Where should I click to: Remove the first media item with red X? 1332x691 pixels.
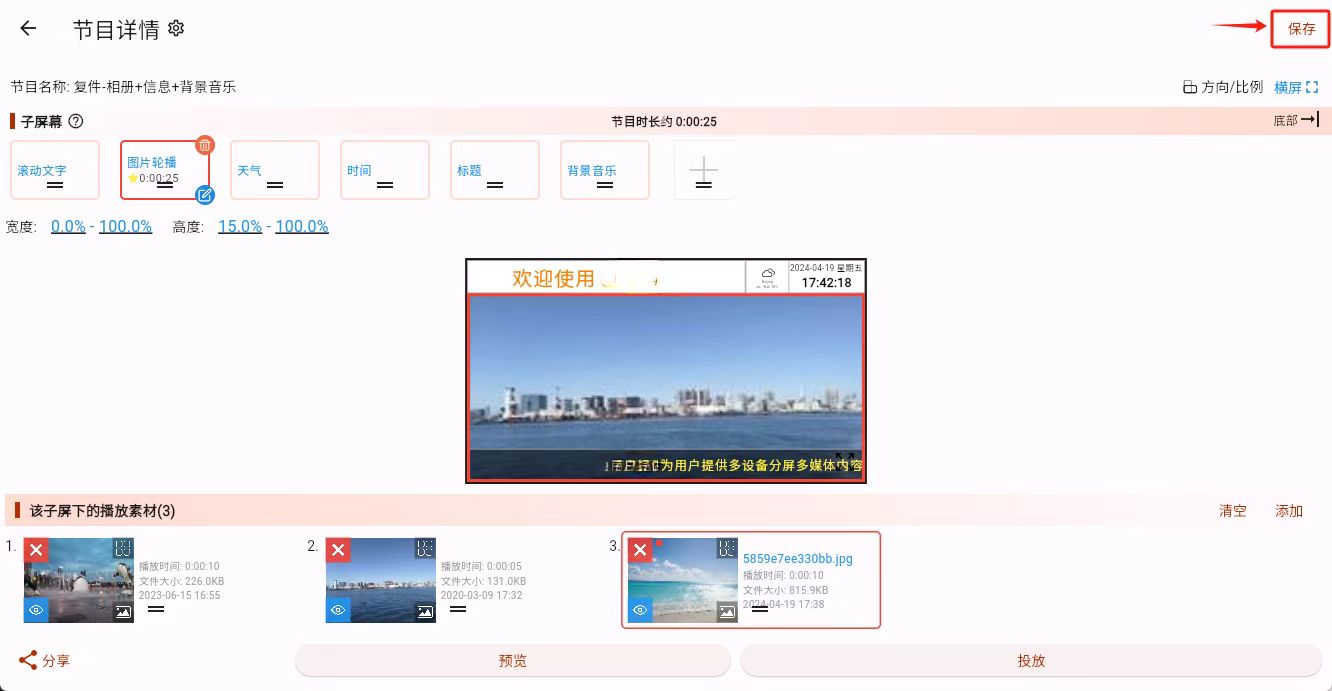click(x=36, y=550)
